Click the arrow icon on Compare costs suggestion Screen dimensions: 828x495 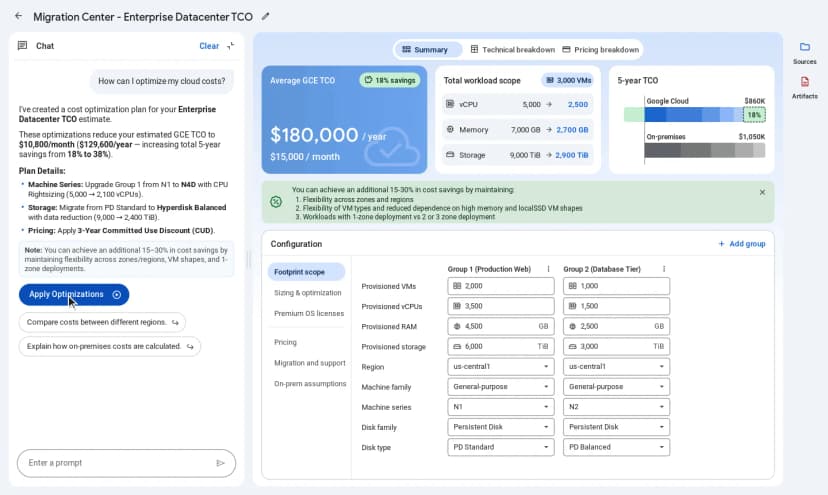click(175, 322)
